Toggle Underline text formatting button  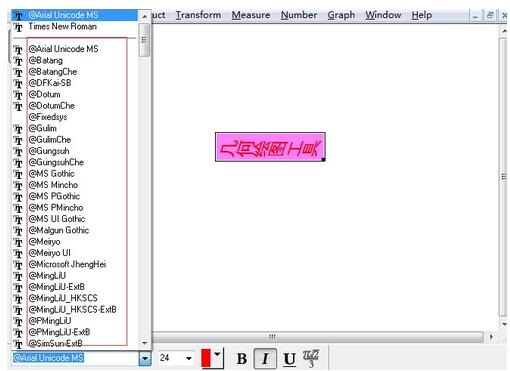pos(289,359)
